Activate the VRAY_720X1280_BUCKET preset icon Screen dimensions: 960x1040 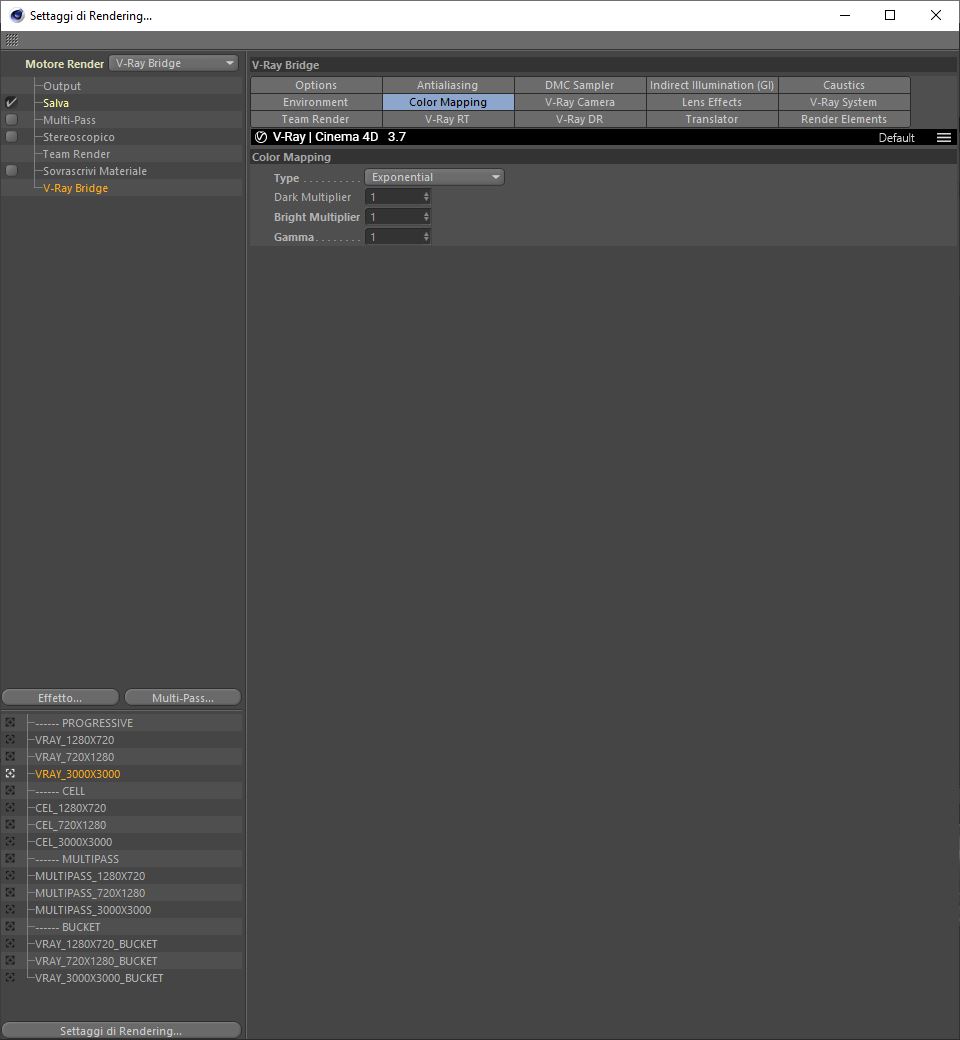click(x=10, y=960)
